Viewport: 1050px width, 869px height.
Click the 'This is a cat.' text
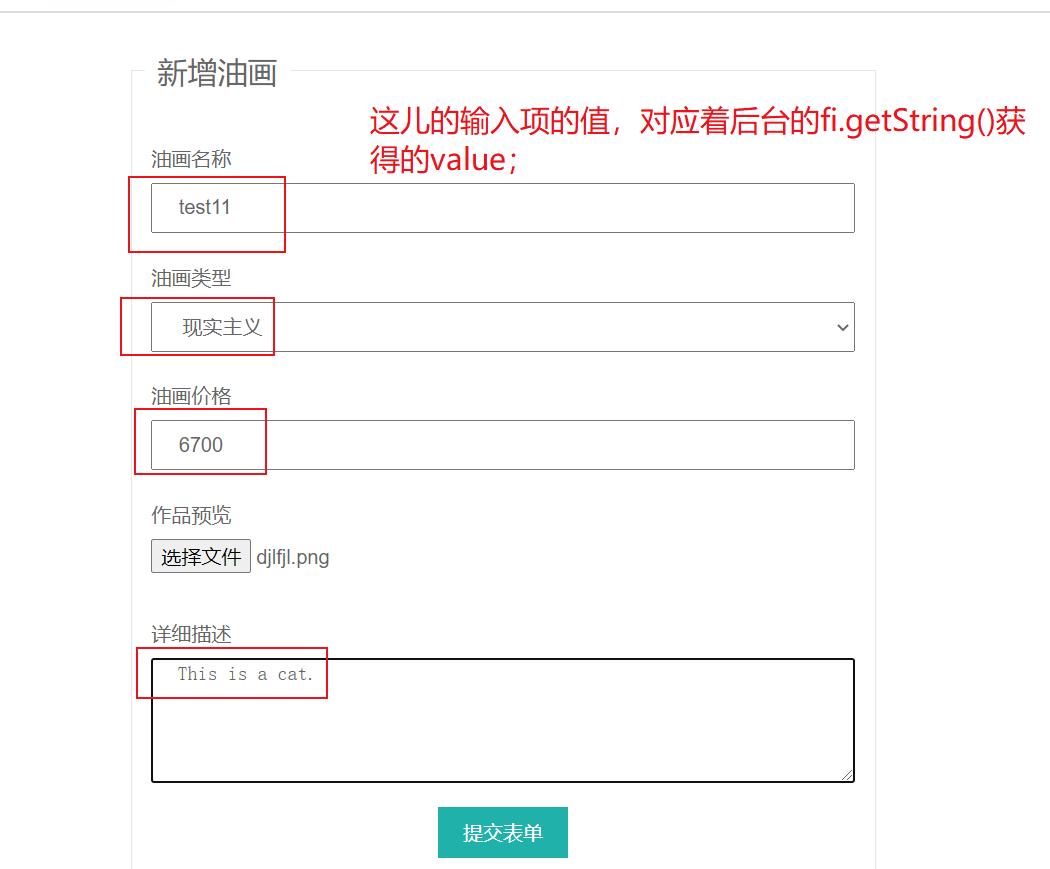pyautogui.click(x=245, y=674)
